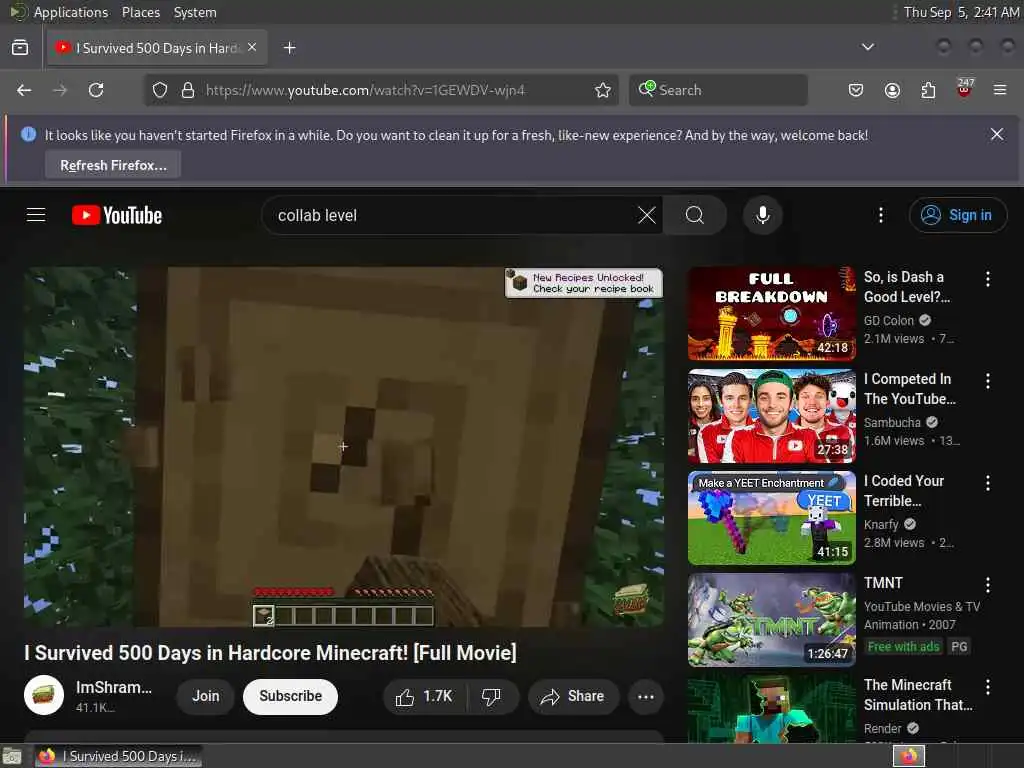Click Join channel membership button
The width and height of the screenshot is (1024, 768).
pyautogui.click(x=205, y=696)
